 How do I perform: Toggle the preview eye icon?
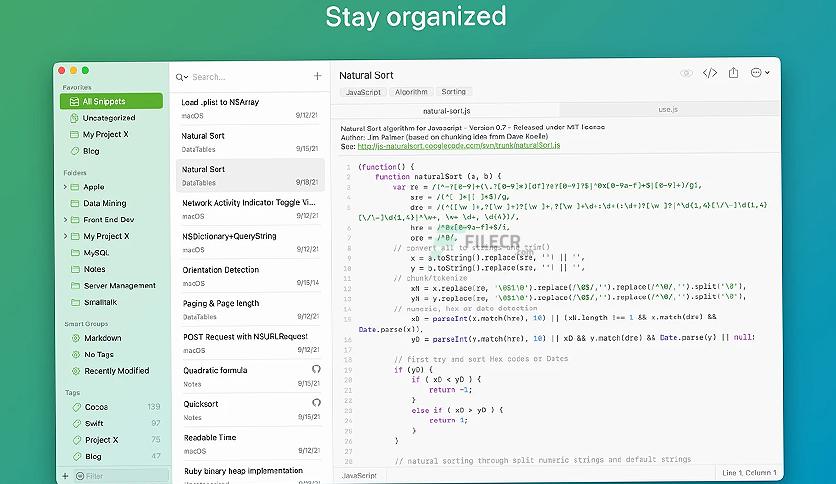coord(686,73)
